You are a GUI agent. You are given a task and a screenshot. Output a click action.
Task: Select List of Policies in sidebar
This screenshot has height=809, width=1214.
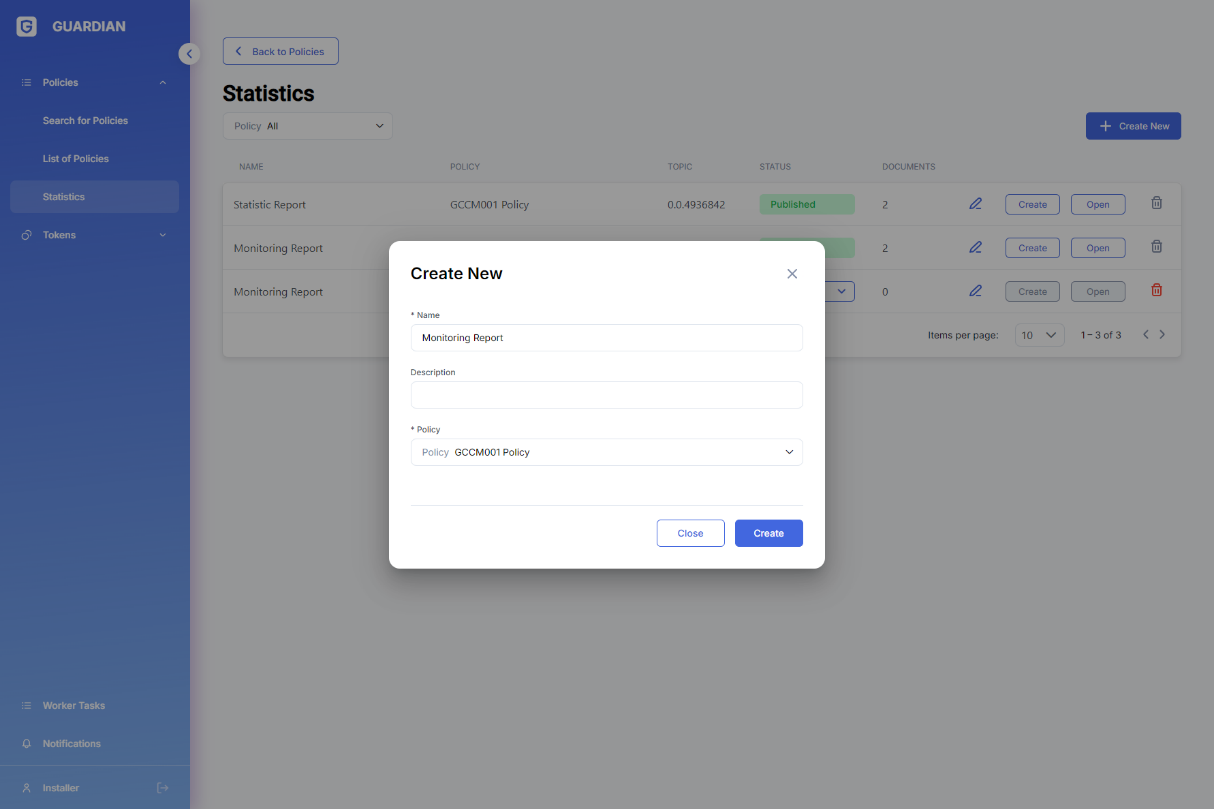click(76, 159)
